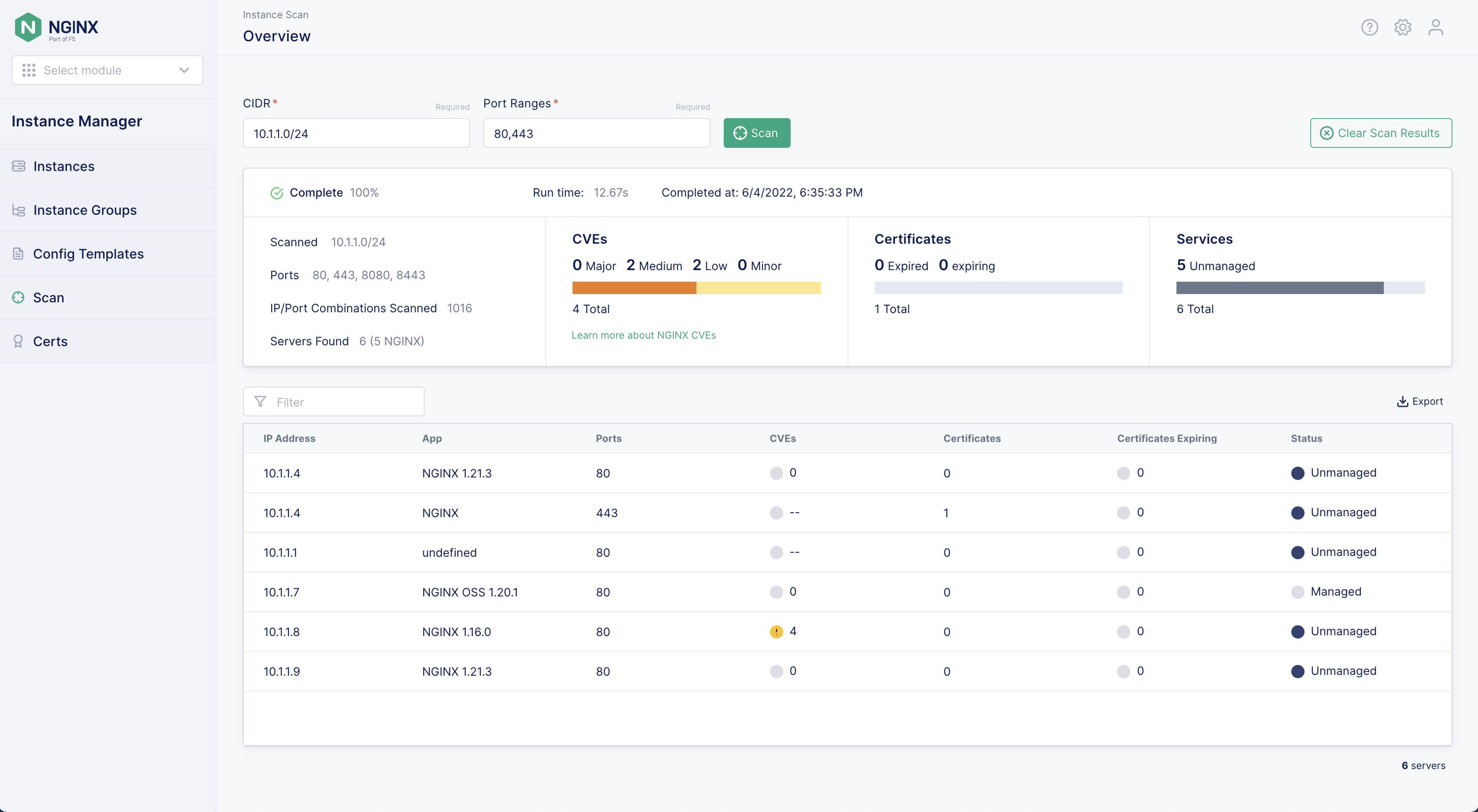Click the Instances sidebar icon
The height and width of the screenshot is (812, 1478).
18,166
